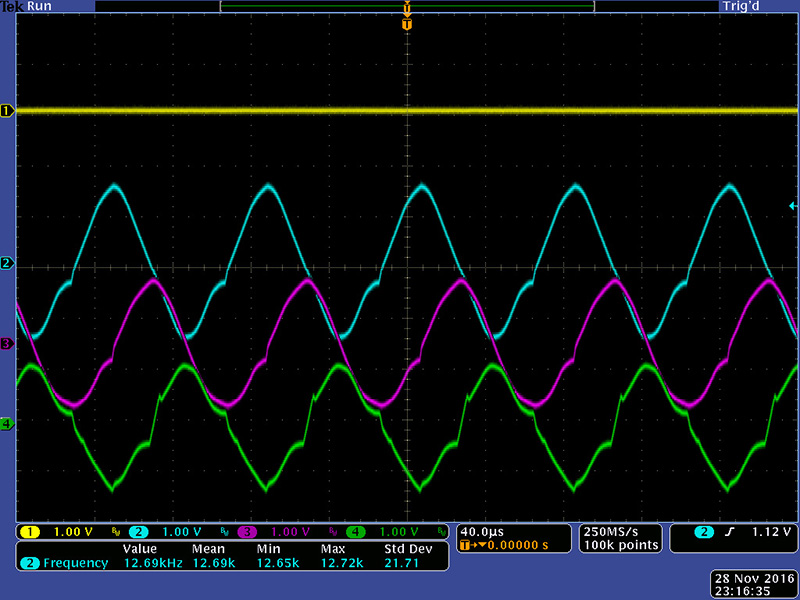Click the channel 3 magenta ground marker
The height and width of the screenshot is (600, 800).
point(6,344)
